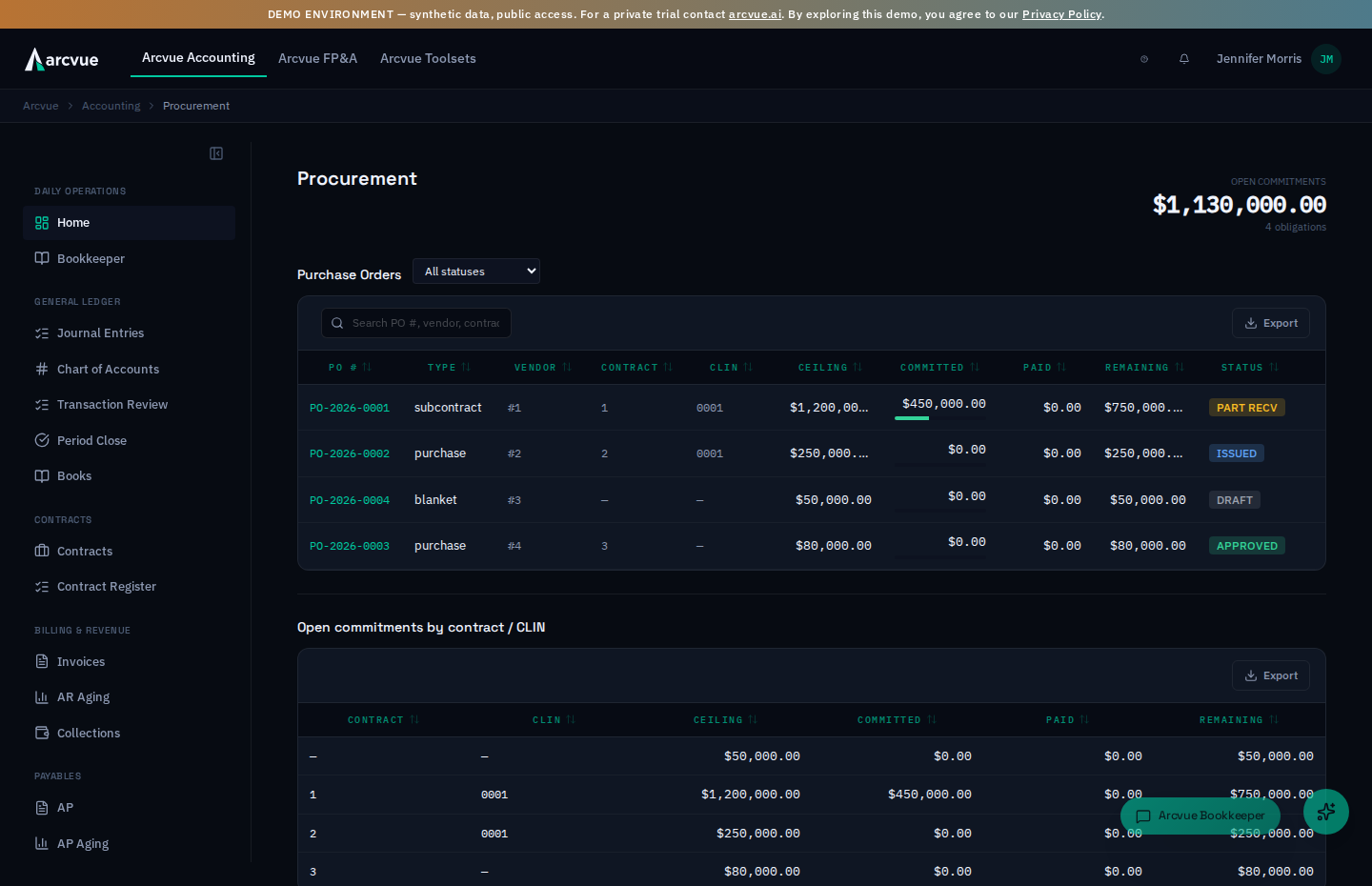Switch to Arcvue Toolsets tab
The width and height of the screenshot is (1372, 886).
[x=428, y=59]
